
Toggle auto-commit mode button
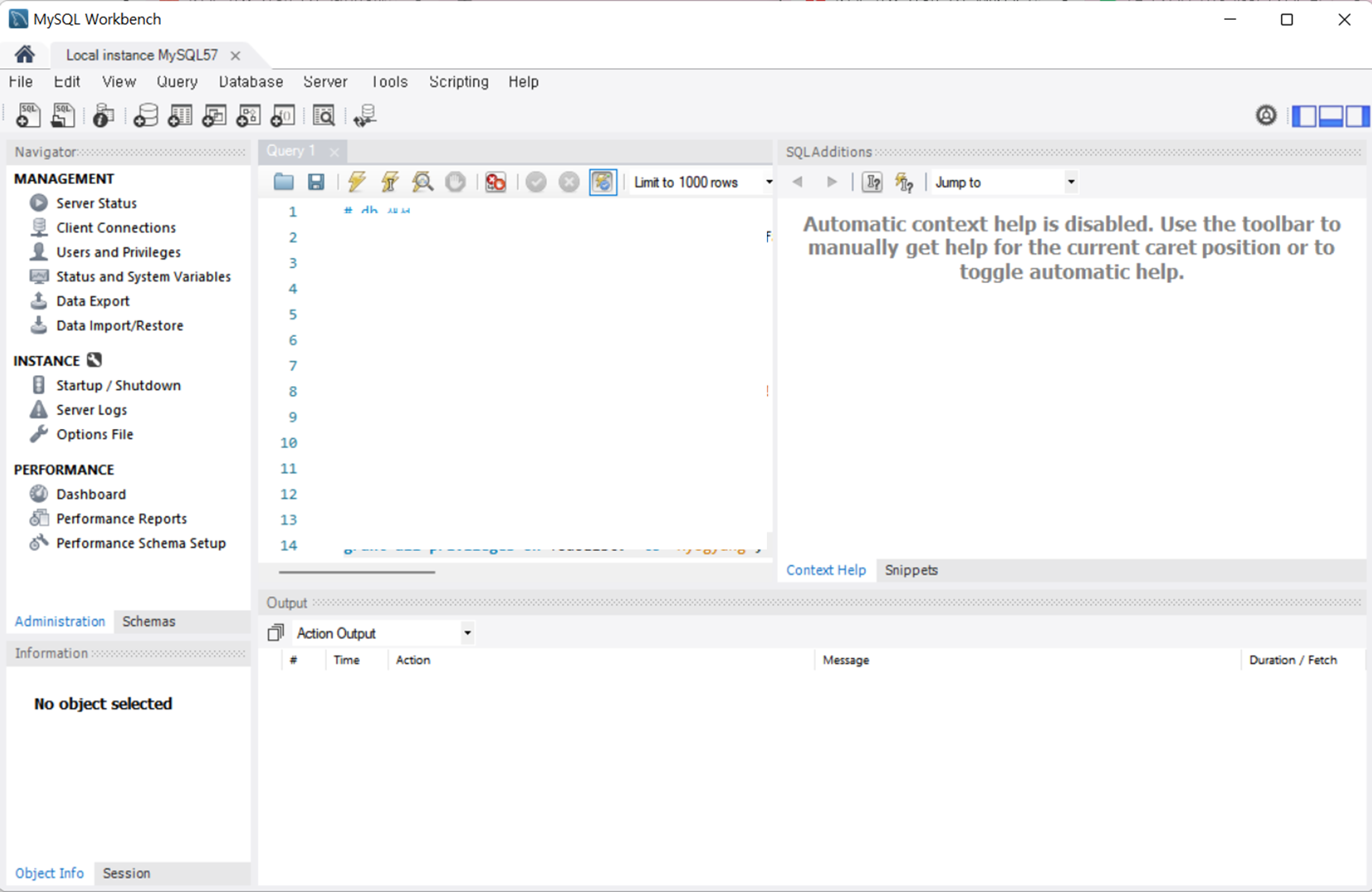coord(603,182)
